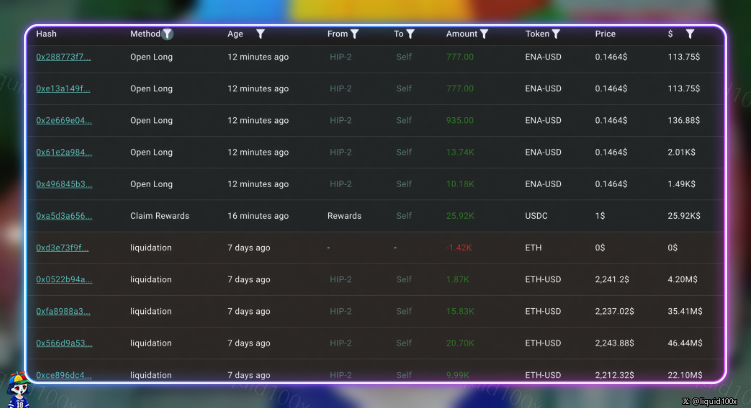Click the 46.44M$ value cell
The width and height of the screenshot is (751, 408).
pos(684,343)
